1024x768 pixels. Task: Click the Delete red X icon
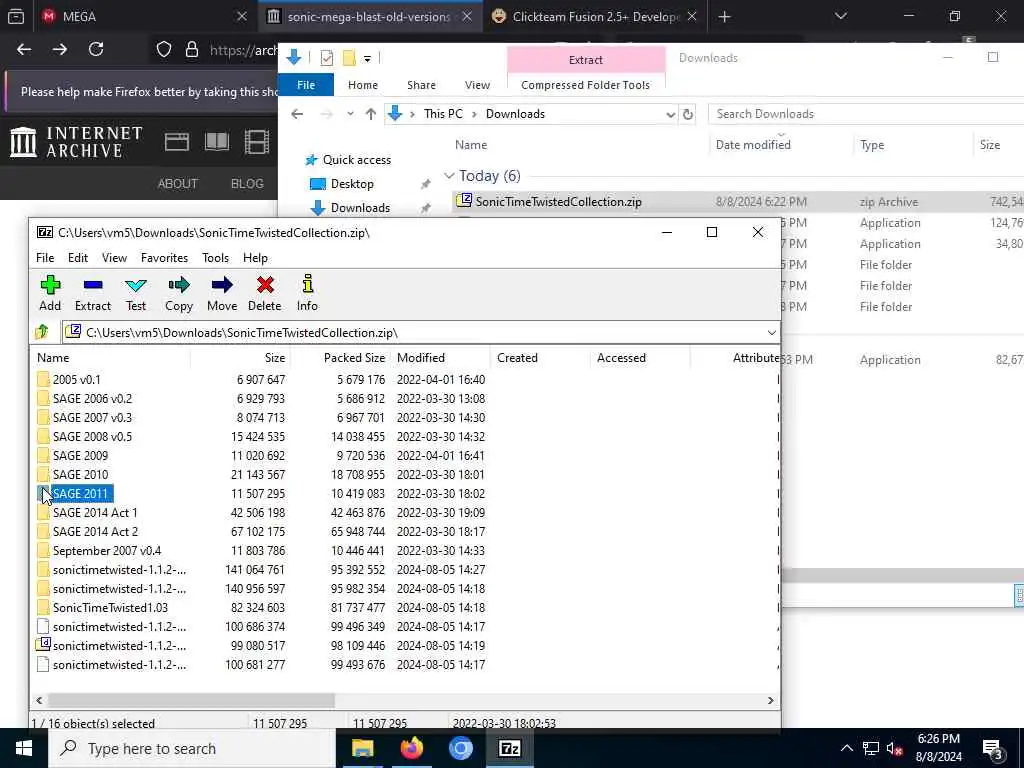coord(264,285)
